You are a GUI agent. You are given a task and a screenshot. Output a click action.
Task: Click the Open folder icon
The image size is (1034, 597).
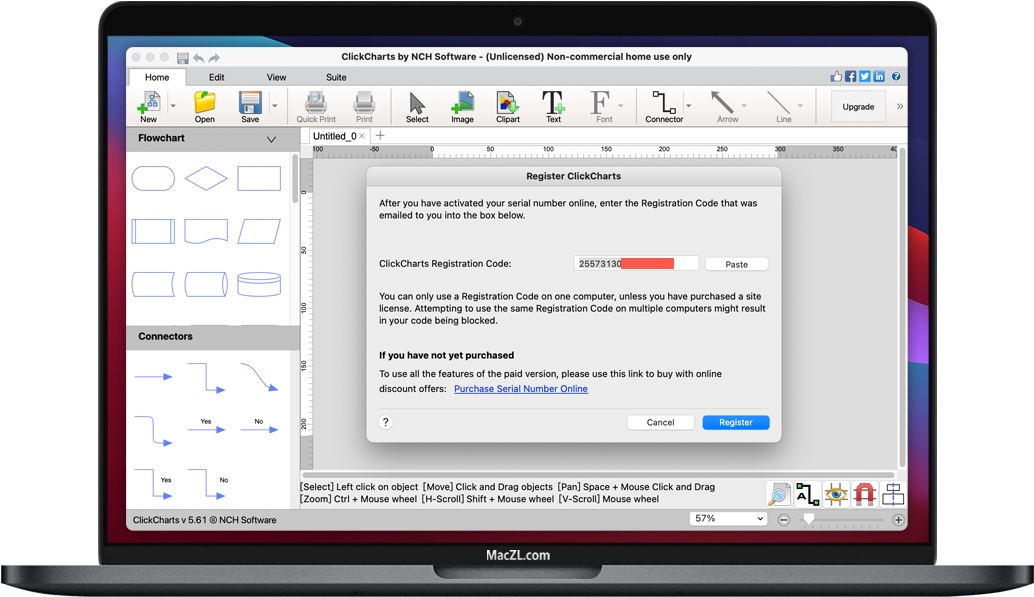click(205, 103)
